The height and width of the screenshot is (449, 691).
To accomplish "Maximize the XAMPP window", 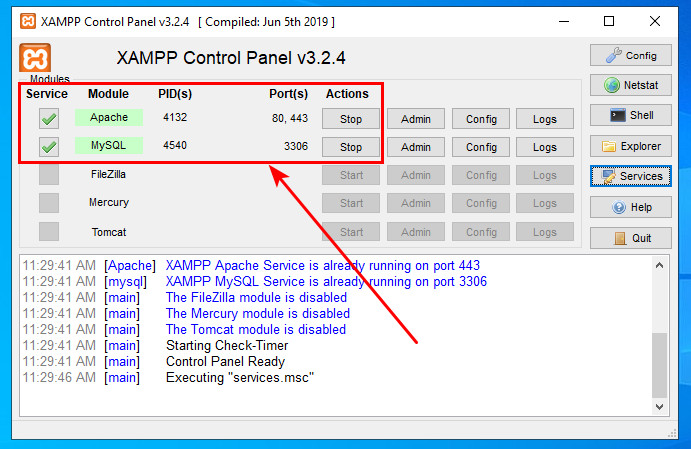I will [x=609, y=21].
